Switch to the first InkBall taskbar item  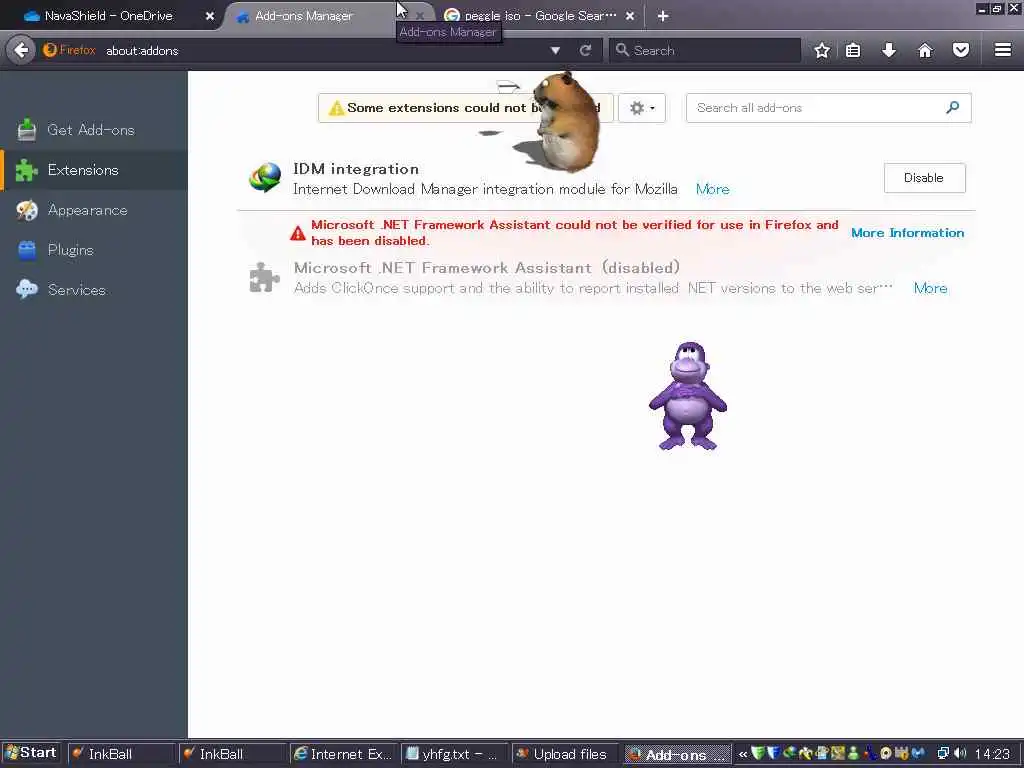click(x=121, y=754)
